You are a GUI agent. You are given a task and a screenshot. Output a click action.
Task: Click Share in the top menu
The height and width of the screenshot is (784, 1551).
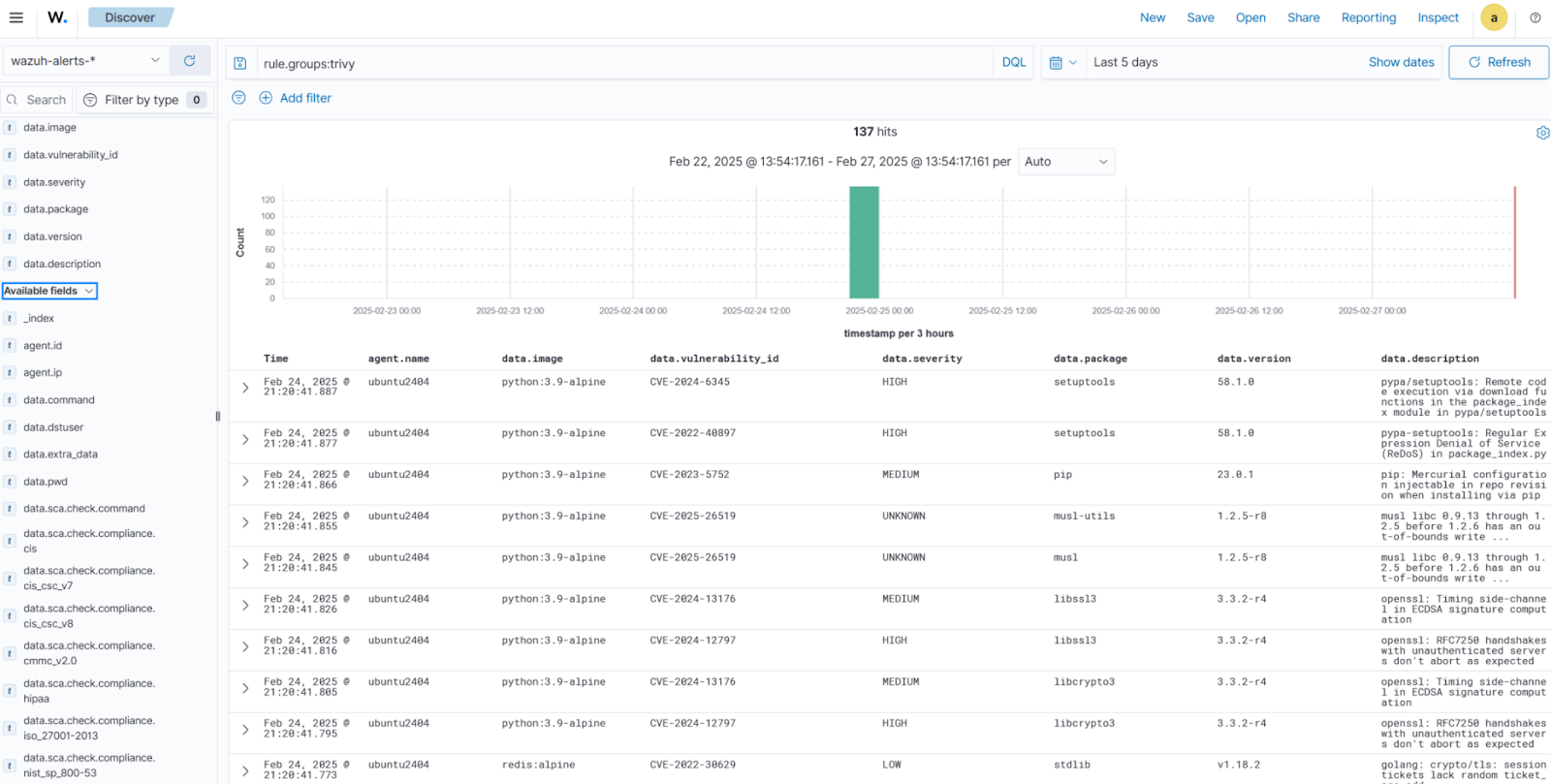[x=1303, y=17]
